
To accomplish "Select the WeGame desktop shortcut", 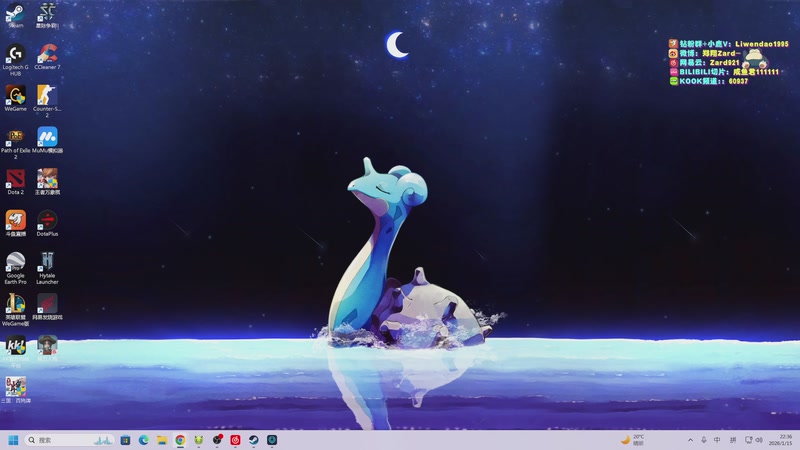I will click(x=15, y=98).
